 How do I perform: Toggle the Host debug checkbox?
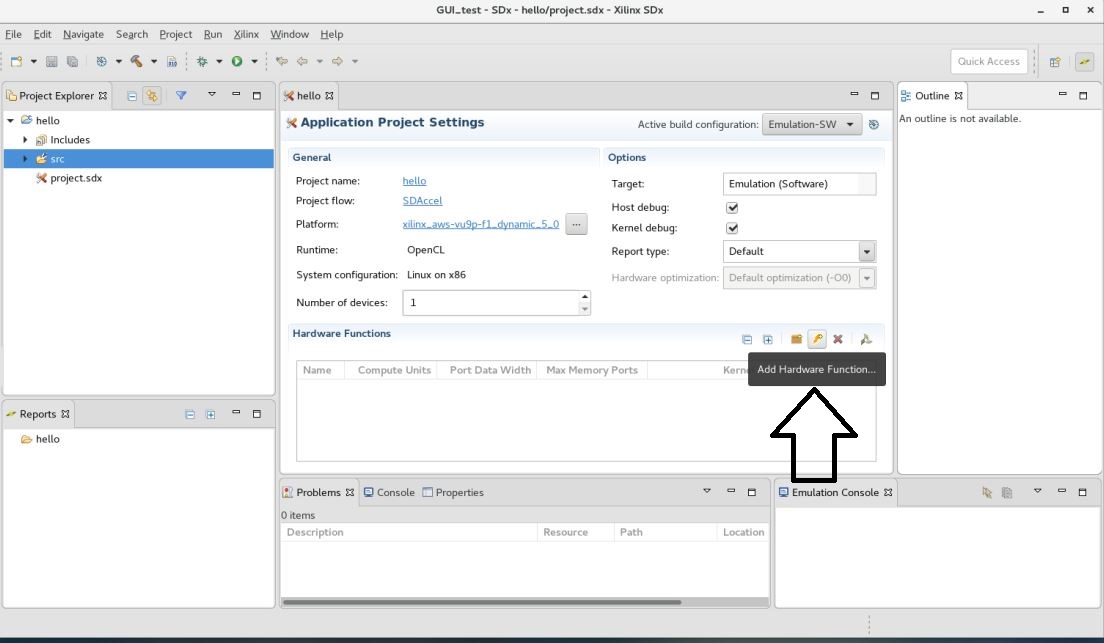732,208
